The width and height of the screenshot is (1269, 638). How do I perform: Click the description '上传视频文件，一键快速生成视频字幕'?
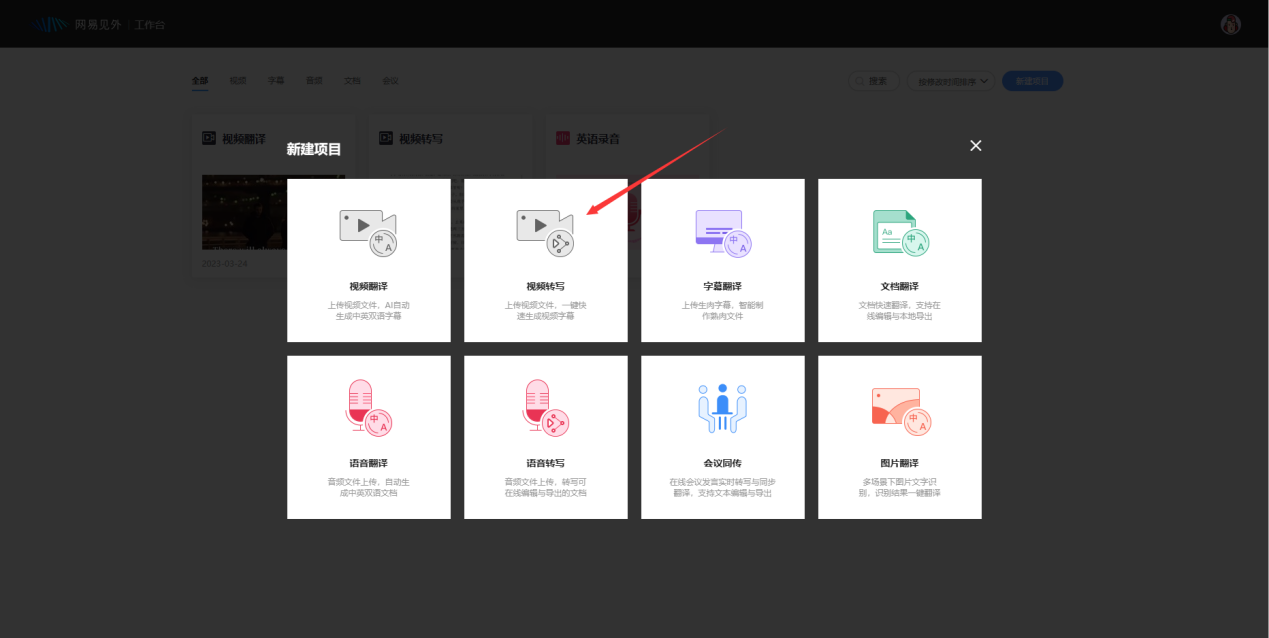coord(545,310)
